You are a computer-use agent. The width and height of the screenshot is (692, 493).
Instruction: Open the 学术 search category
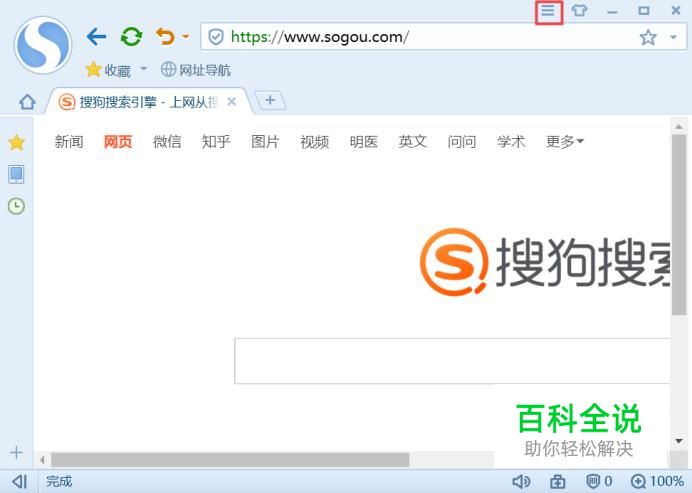tap(511, 142)
